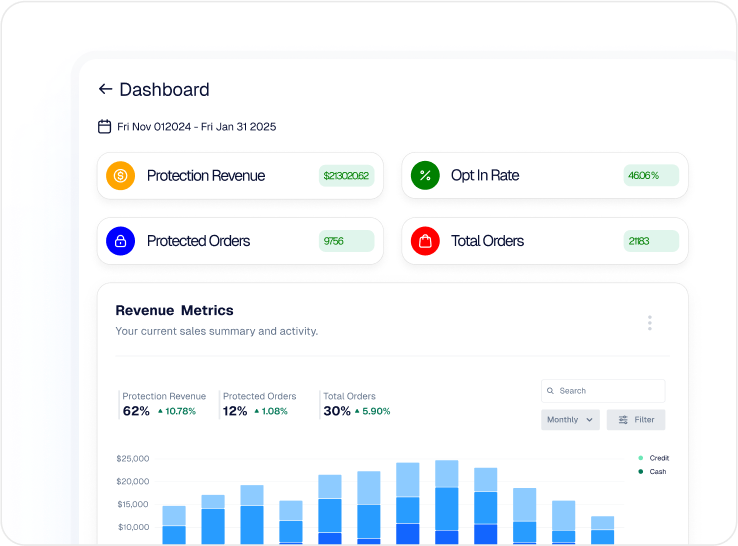The height and width of the screenshot is (546, 738).
Task: Click the Filter button
Action: pyautogui.click(x=636, y=420)
